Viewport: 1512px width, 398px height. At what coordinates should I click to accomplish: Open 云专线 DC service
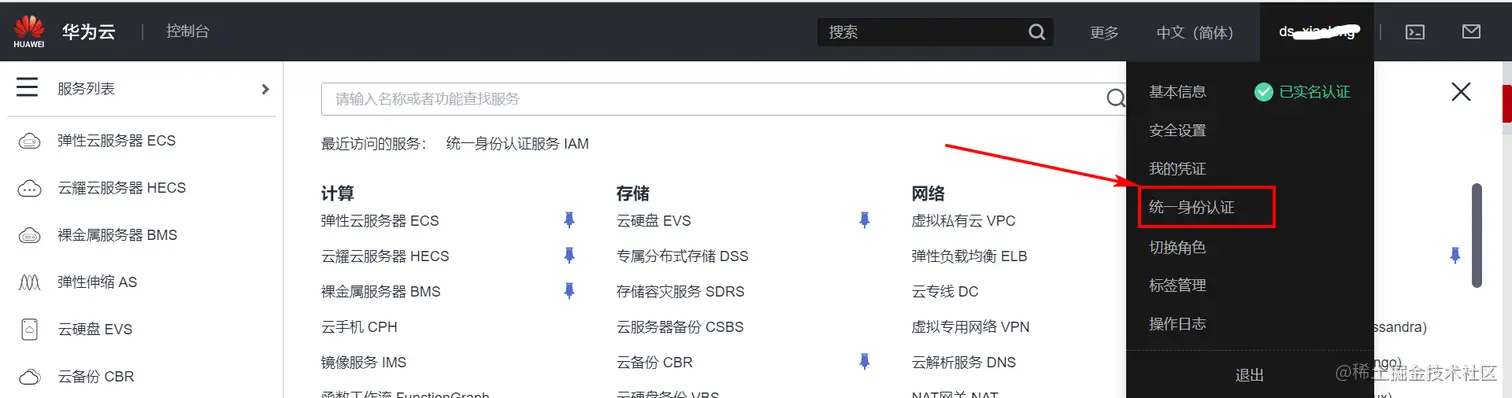point(945,291)
